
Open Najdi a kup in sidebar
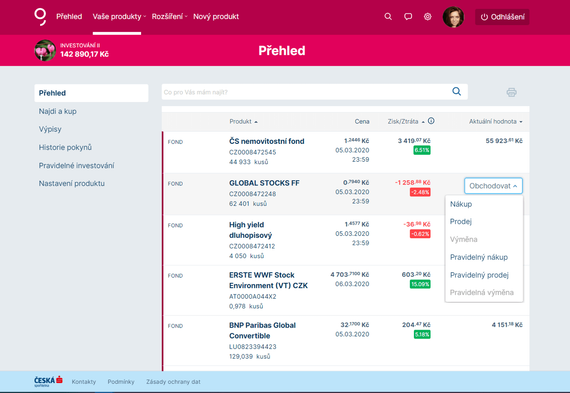tap(57, 111)
